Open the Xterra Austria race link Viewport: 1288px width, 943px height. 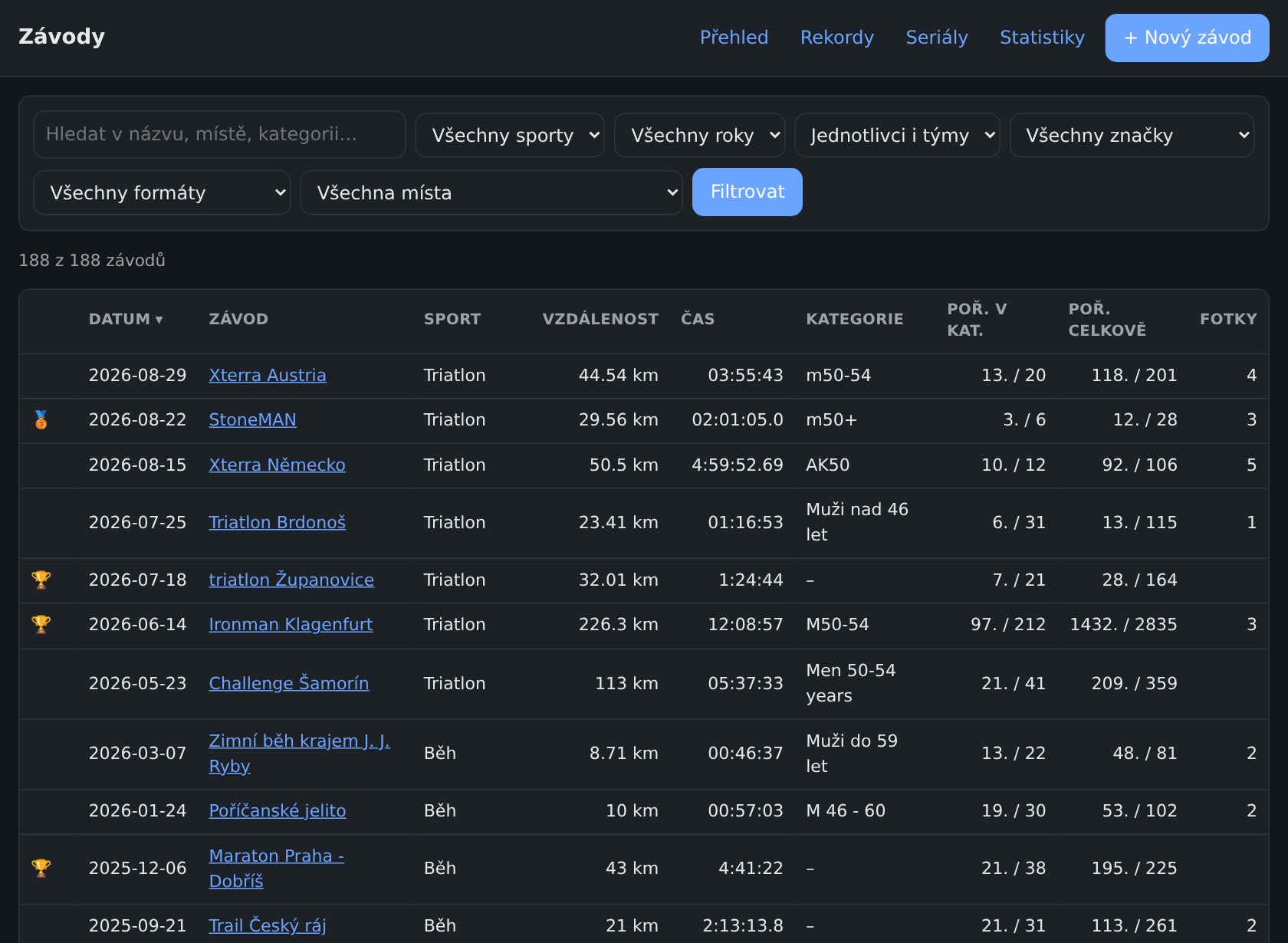point(268,376)
